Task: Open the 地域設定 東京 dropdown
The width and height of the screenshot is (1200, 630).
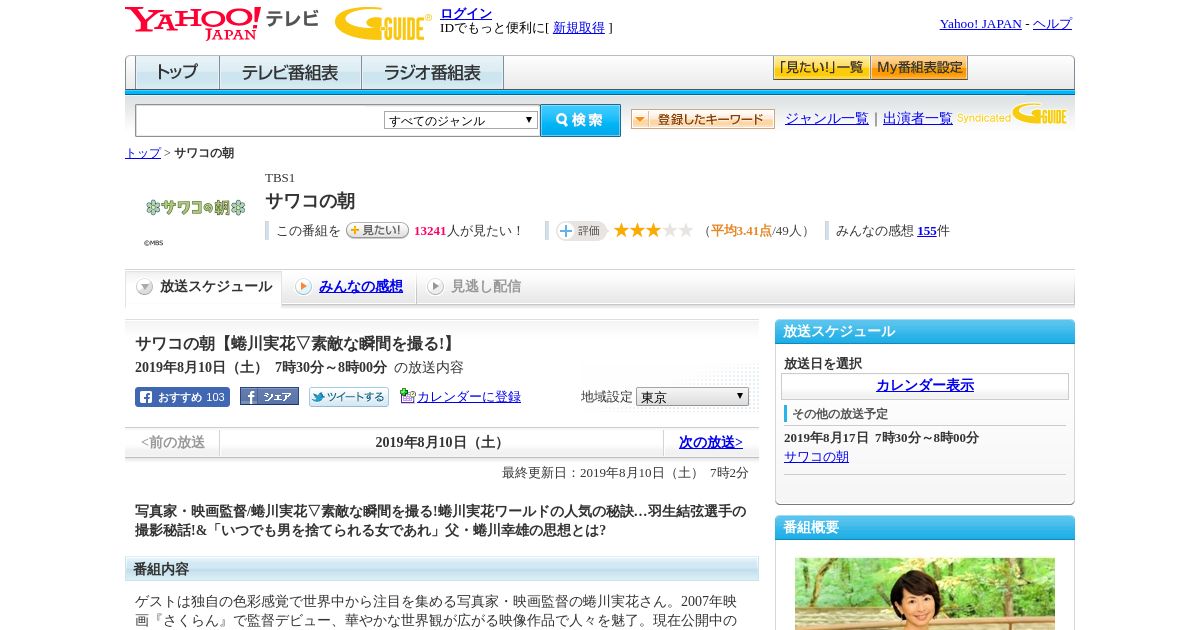Action: pos(692,397)
